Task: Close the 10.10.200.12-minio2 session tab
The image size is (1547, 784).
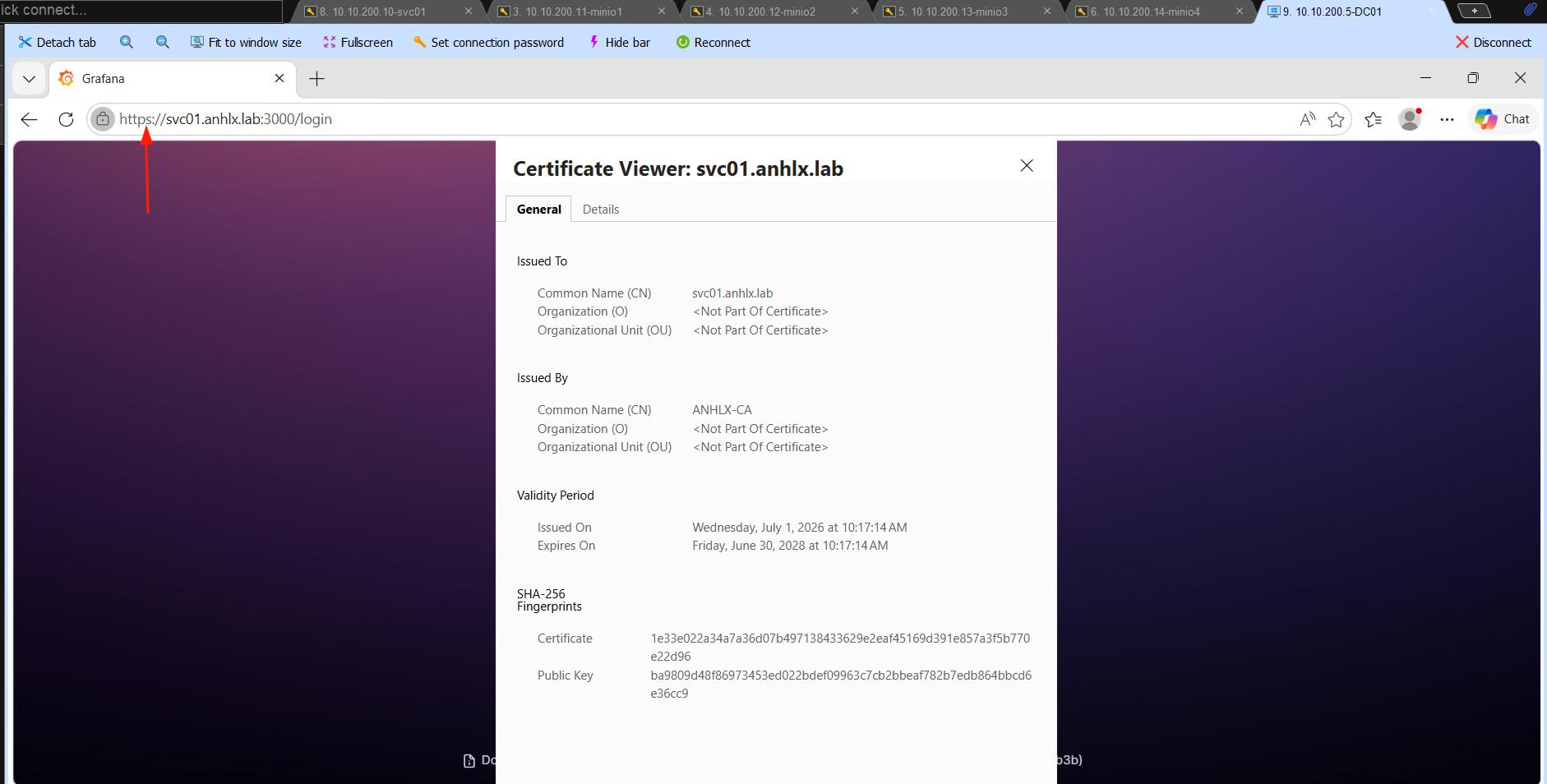Action: coord(855,12)
